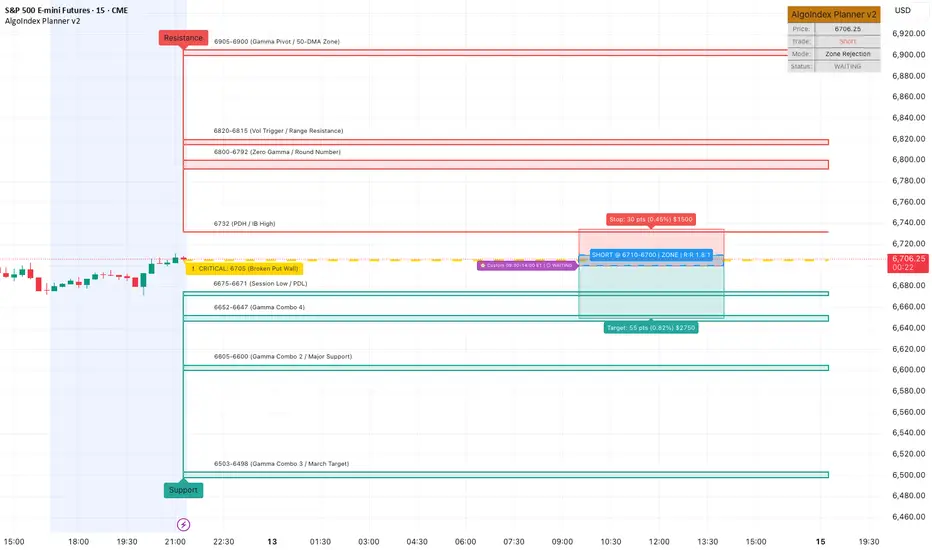Click the 6706.25 value in the Price row
The image size is (932, 550).
pyautogui.click(x=848, y=29)
